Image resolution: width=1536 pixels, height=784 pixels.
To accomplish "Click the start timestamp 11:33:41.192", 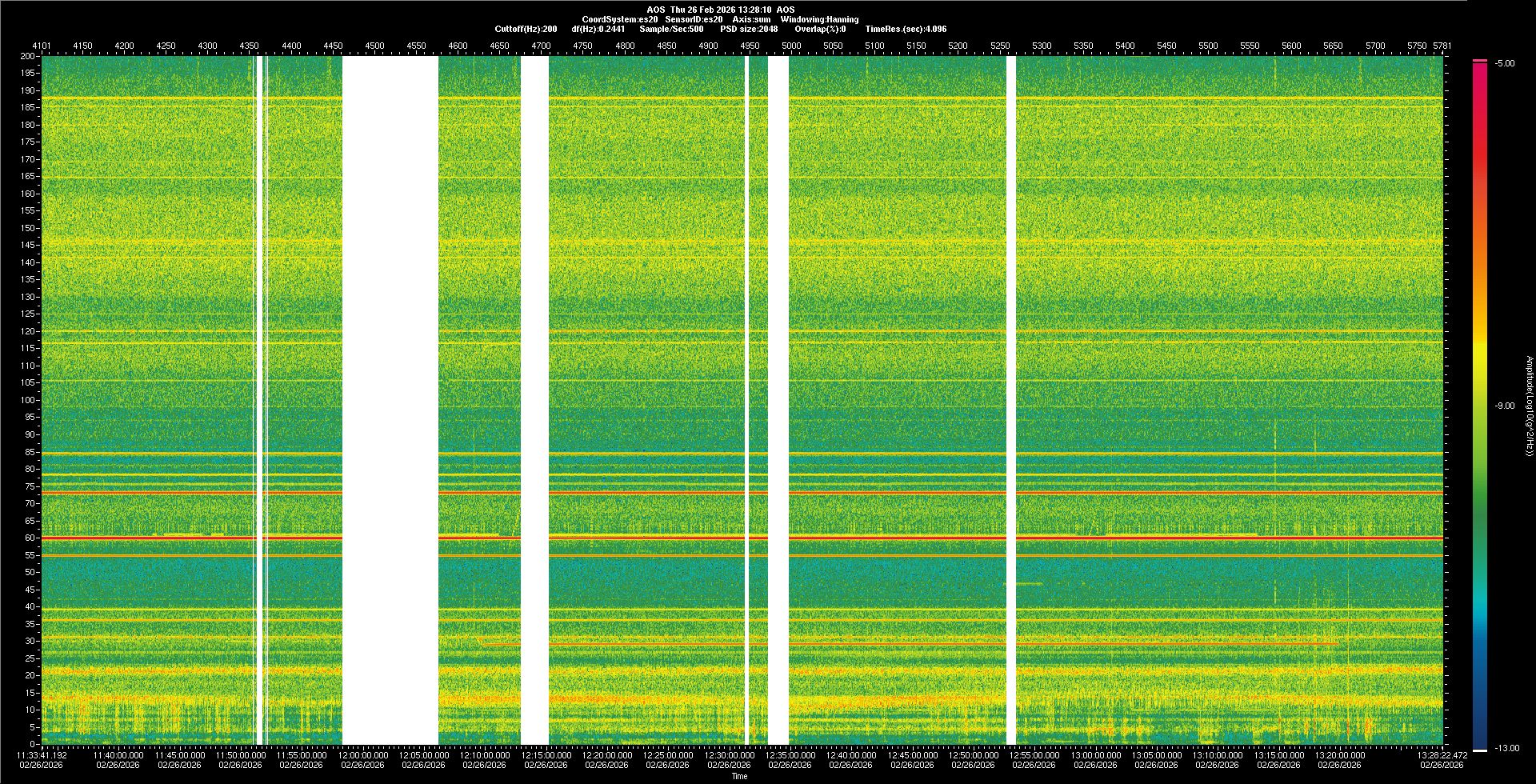I will click(x=42, y=755).
